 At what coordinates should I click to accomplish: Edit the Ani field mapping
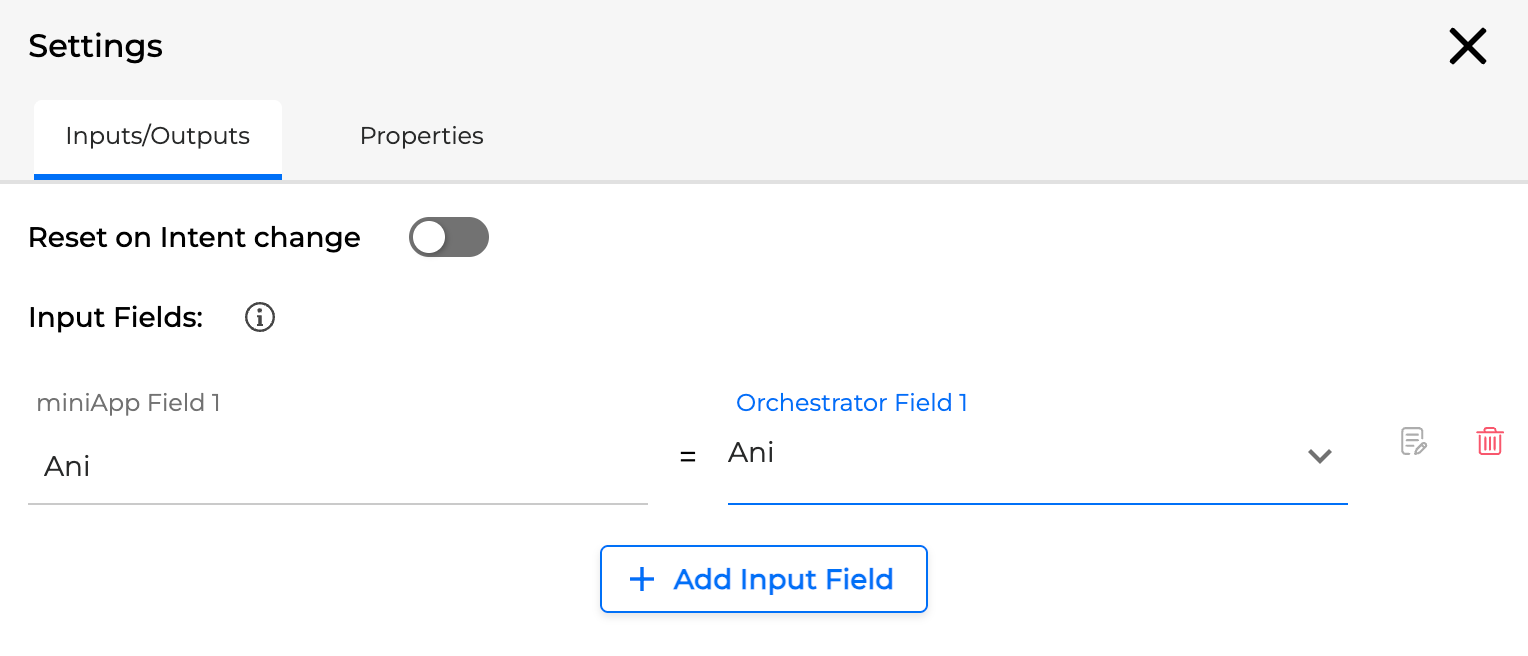1413,441
